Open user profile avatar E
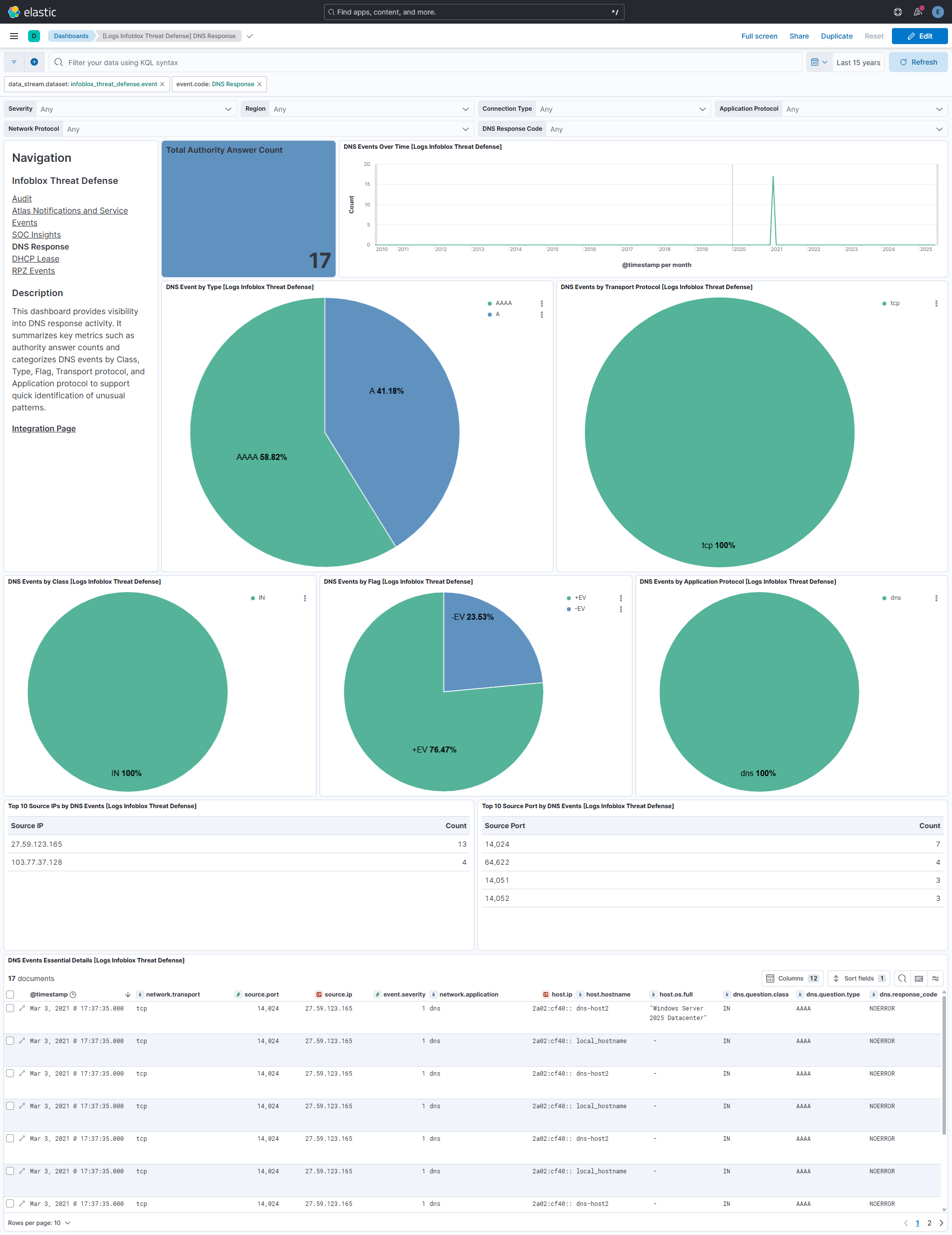 [x=937, y=12]
